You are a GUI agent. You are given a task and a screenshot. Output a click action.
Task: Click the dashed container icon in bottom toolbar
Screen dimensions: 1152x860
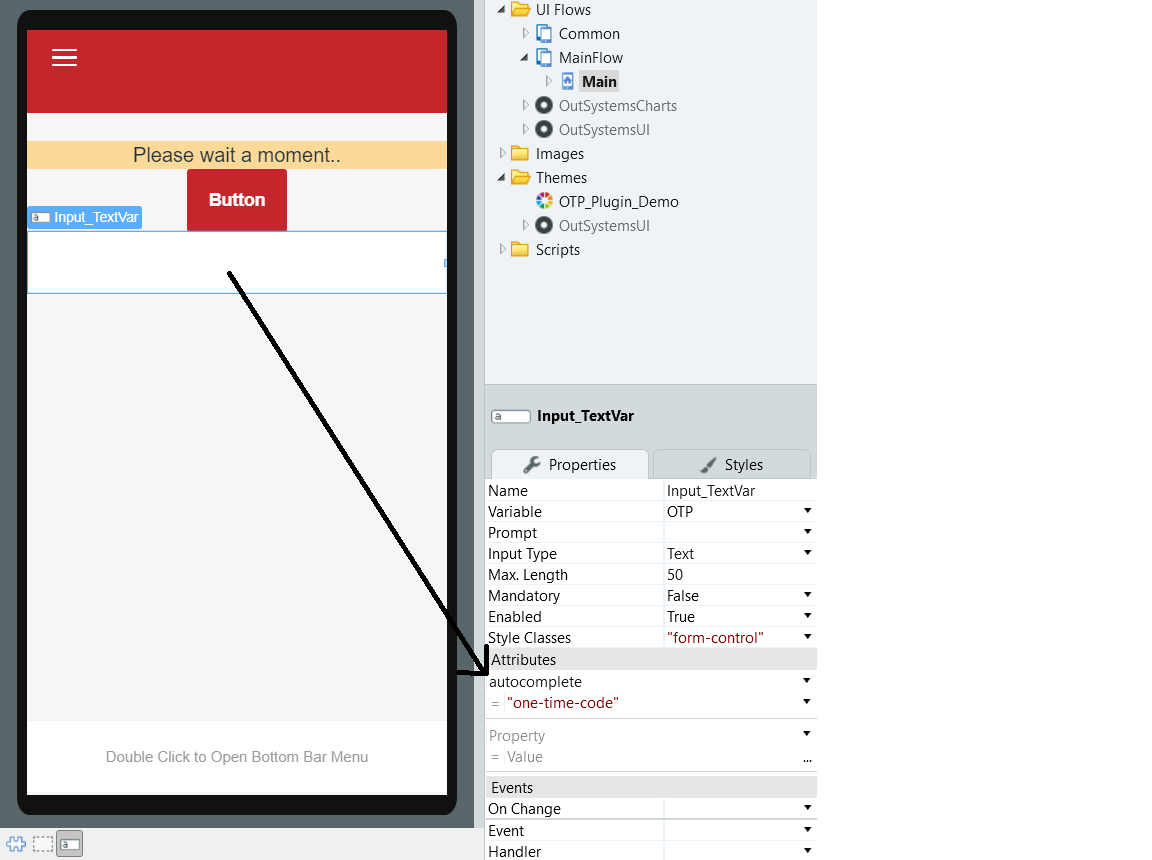pyautogui.click(x=42, y=843)
